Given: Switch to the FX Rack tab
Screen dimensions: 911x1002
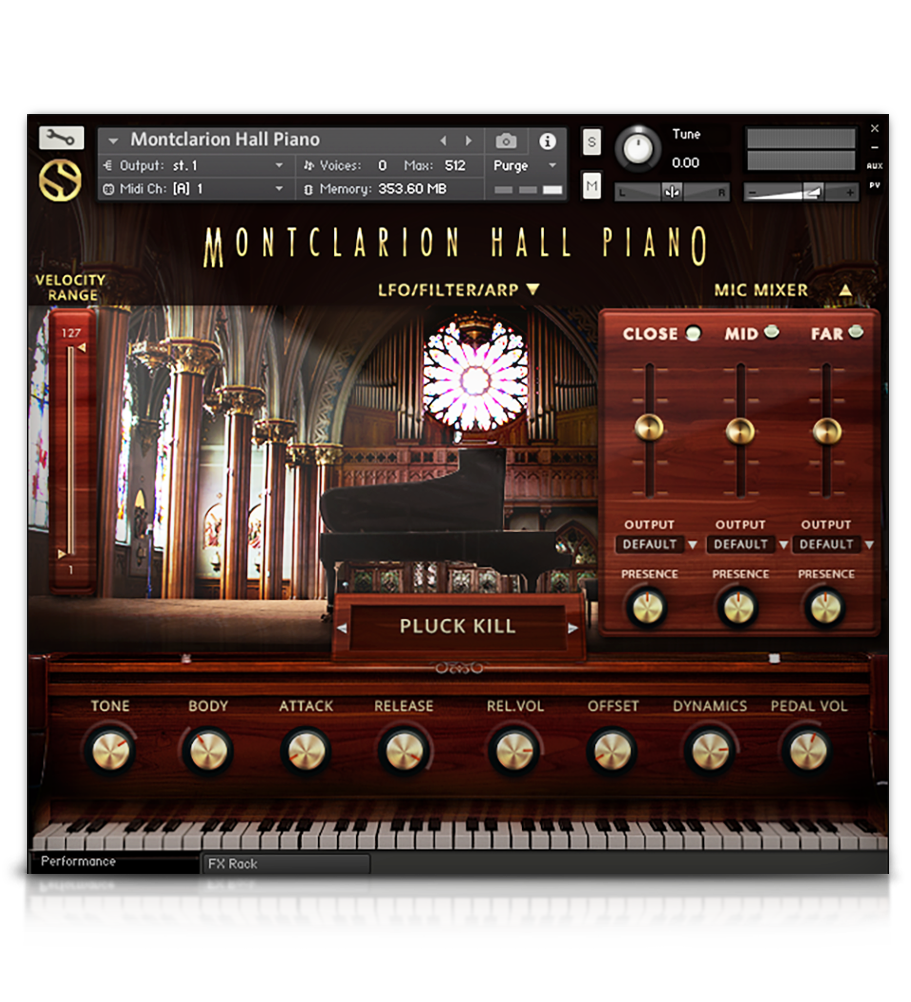Looking at the screenshot, I should pyautogui.click(x=285, y=864).
